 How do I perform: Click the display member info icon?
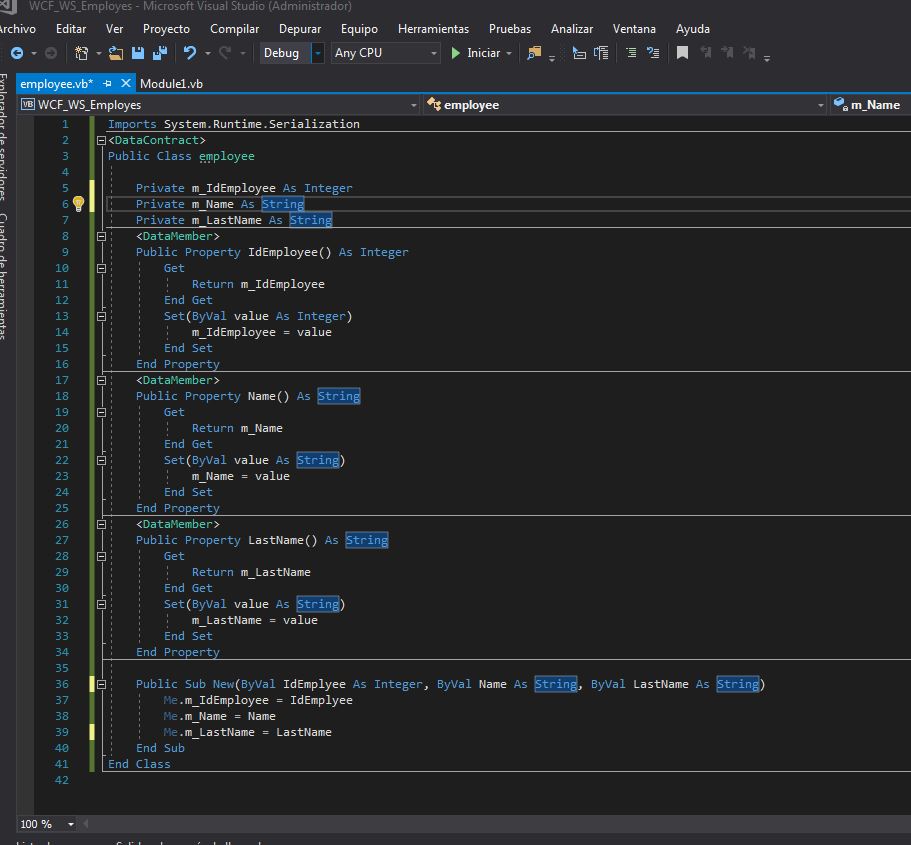(x=579, y=53)
